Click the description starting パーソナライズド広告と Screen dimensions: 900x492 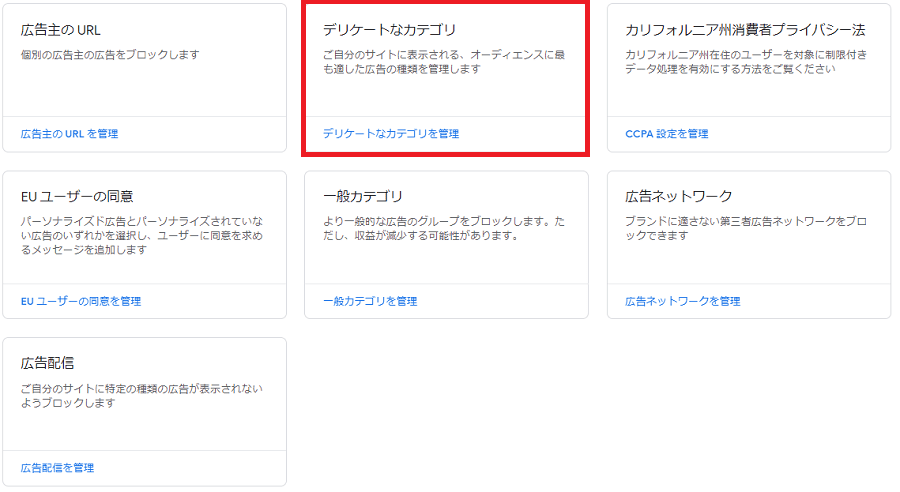click(x=142, y=235)
